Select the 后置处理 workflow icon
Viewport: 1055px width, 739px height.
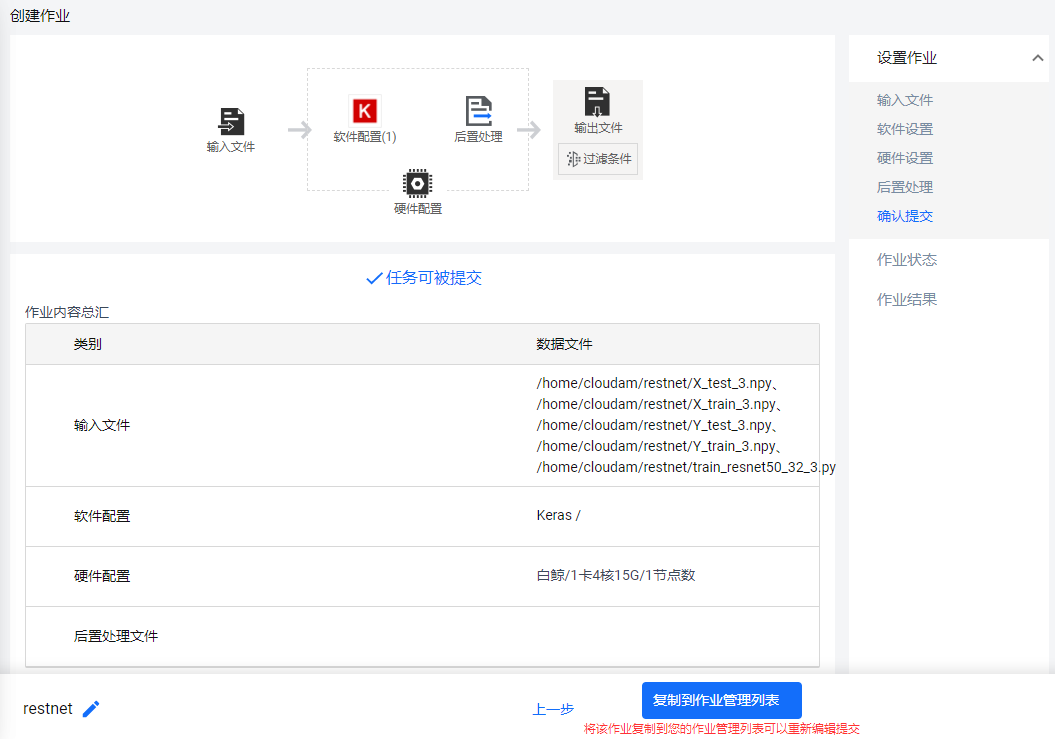click(479, 111)
